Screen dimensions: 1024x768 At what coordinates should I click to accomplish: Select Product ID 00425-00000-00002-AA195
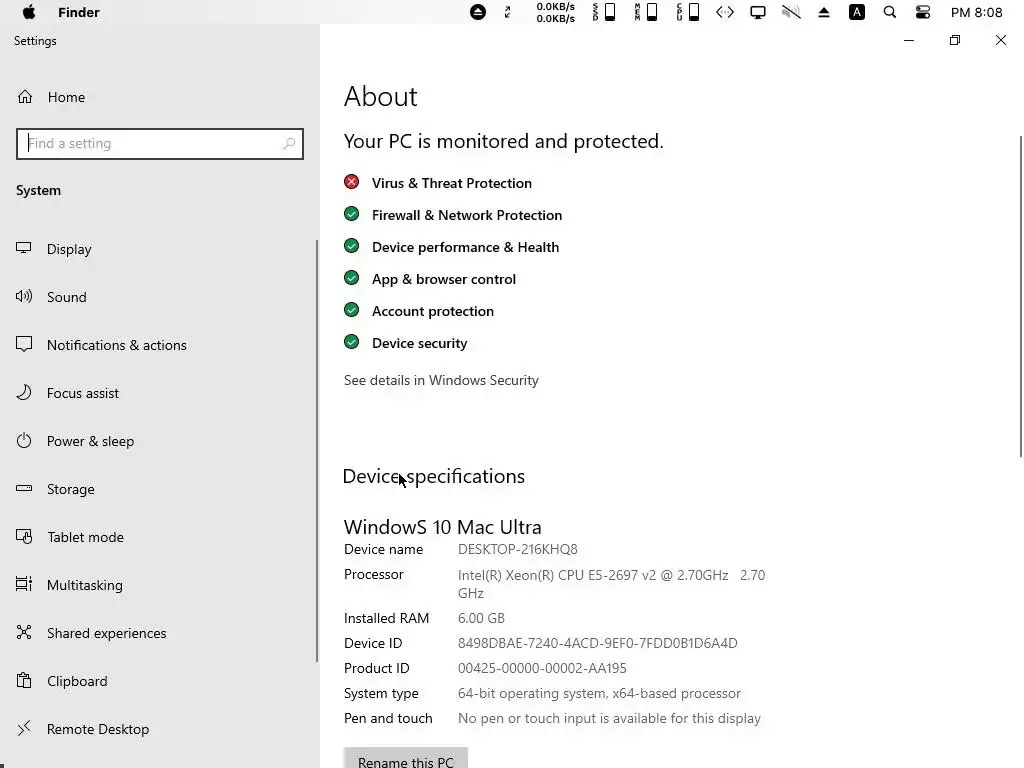coord(542,668)
